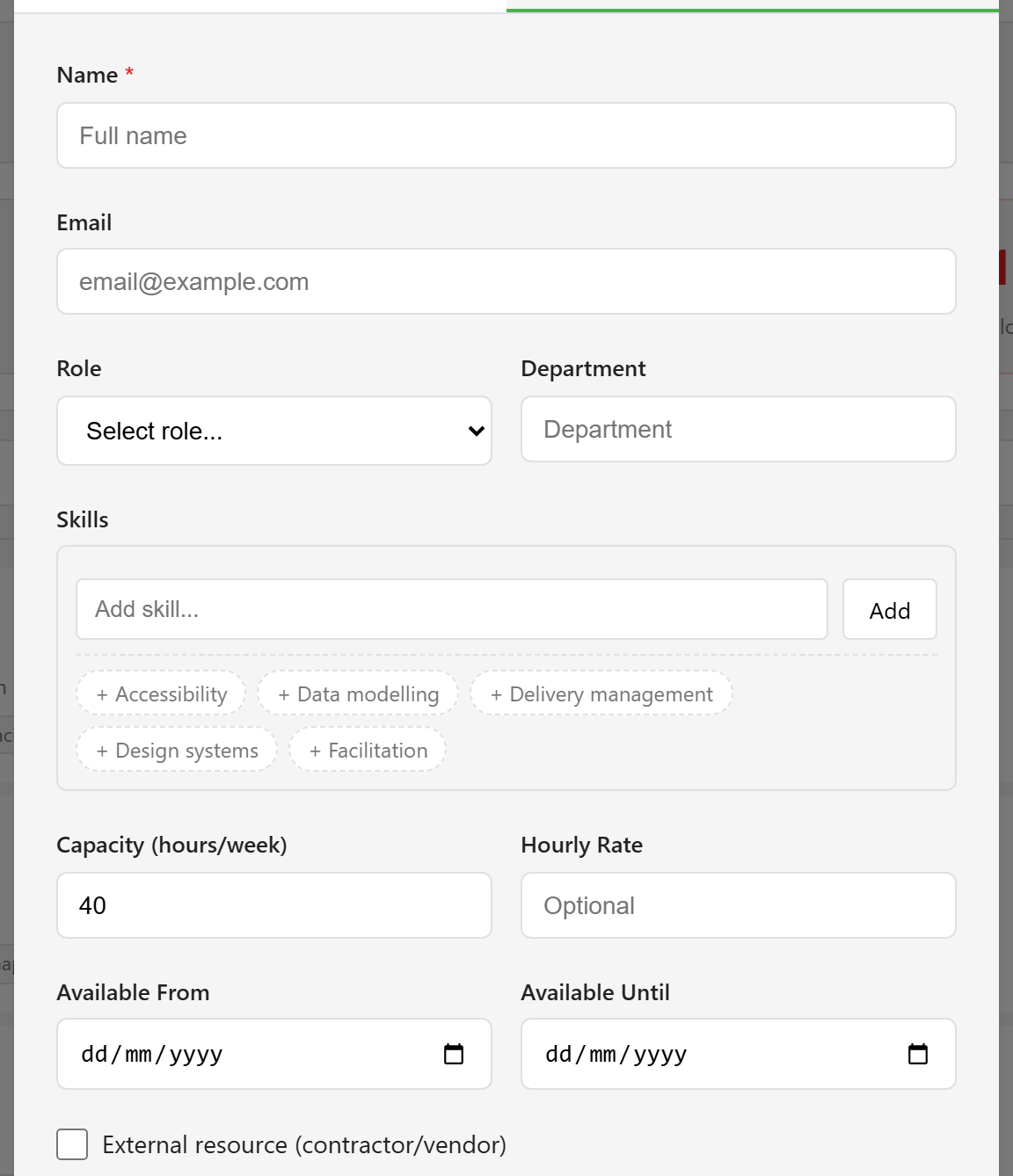This screenshot has height=1176, width=1013.
Task: Click the Available From date field
Action: pyautogui.click(x=273, y=1054)
